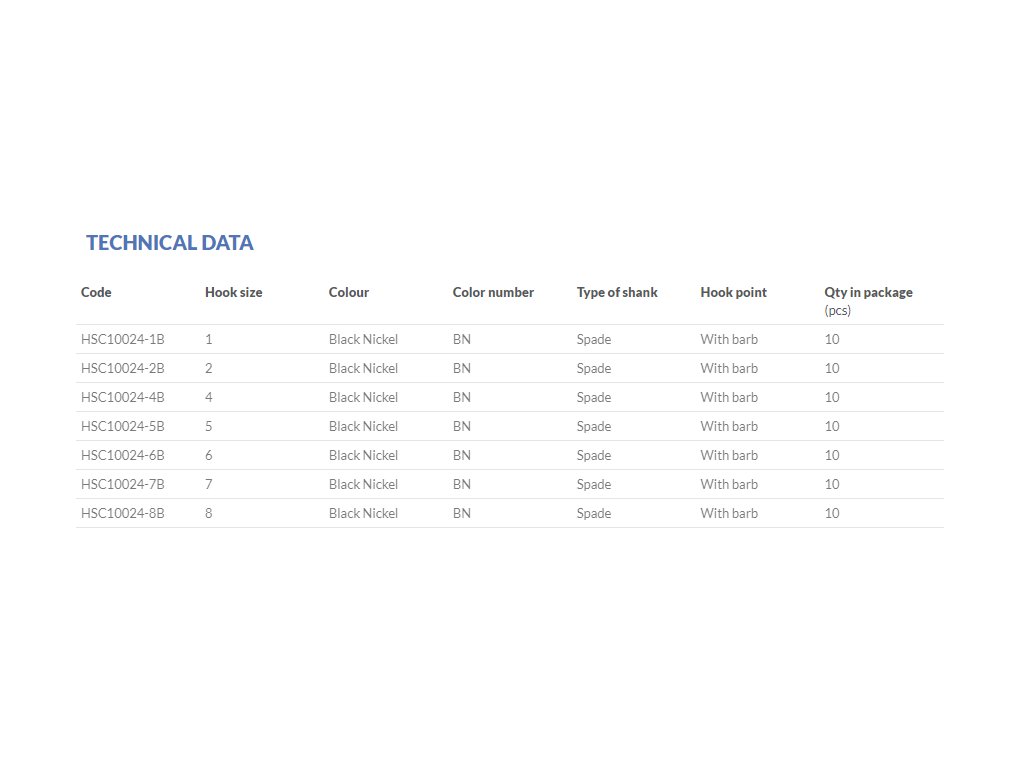
Task: Click the Code column header
Action: (96, 293)
